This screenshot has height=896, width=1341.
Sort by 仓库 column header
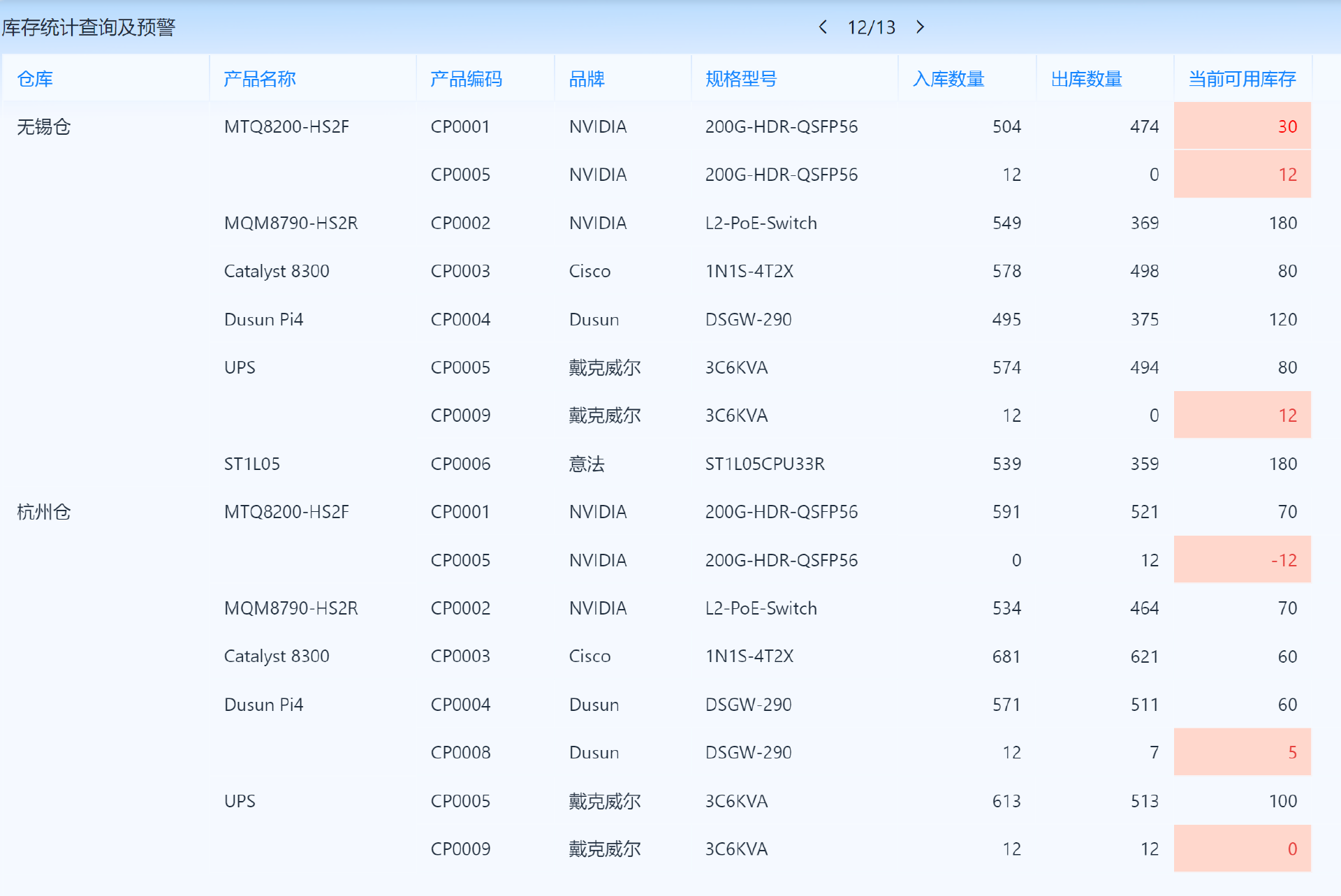35,79
